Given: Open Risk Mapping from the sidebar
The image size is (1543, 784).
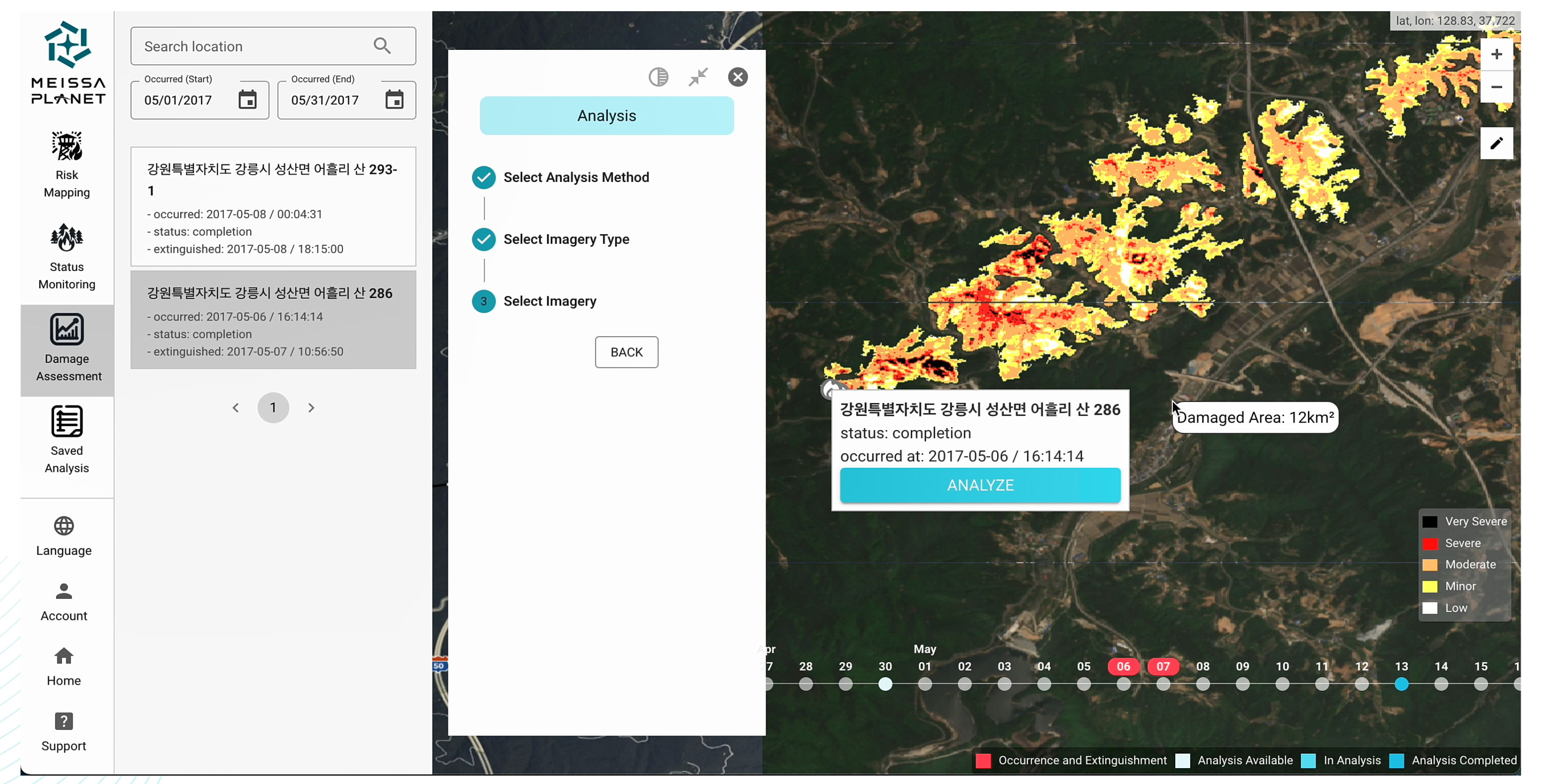Looking at the screenshot, I should pyautogui.click(x=66, y=164).
